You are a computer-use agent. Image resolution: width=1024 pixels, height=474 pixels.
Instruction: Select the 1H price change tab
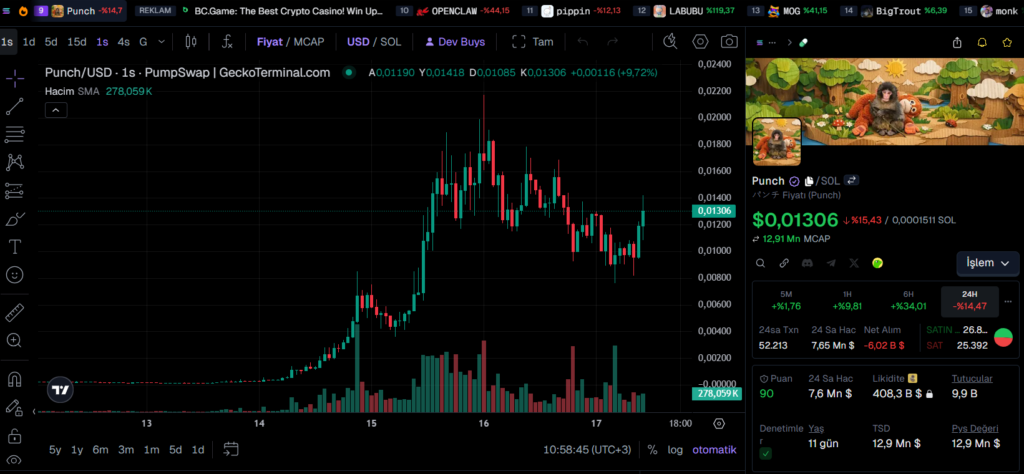[x=848, y=300]
